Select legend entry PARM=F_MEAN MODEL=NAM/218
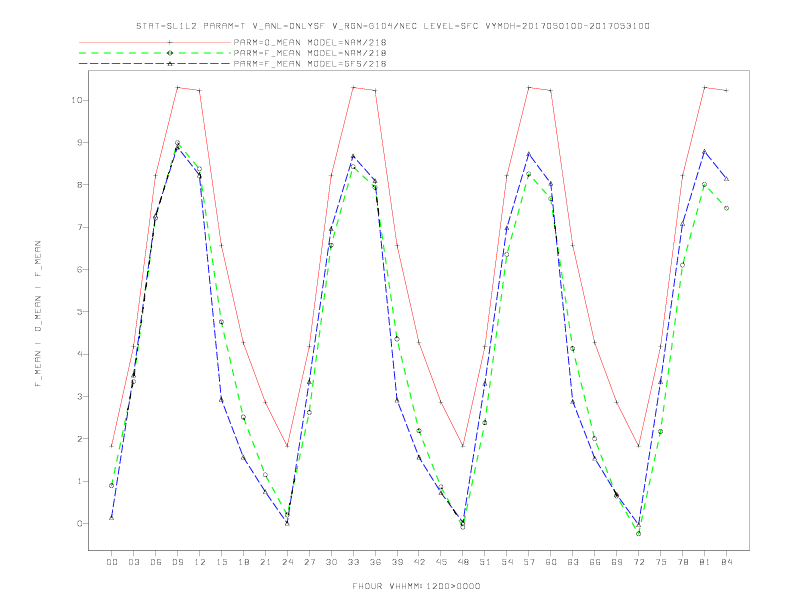Viewport: 792px width, 612px height. click(310, 53)
